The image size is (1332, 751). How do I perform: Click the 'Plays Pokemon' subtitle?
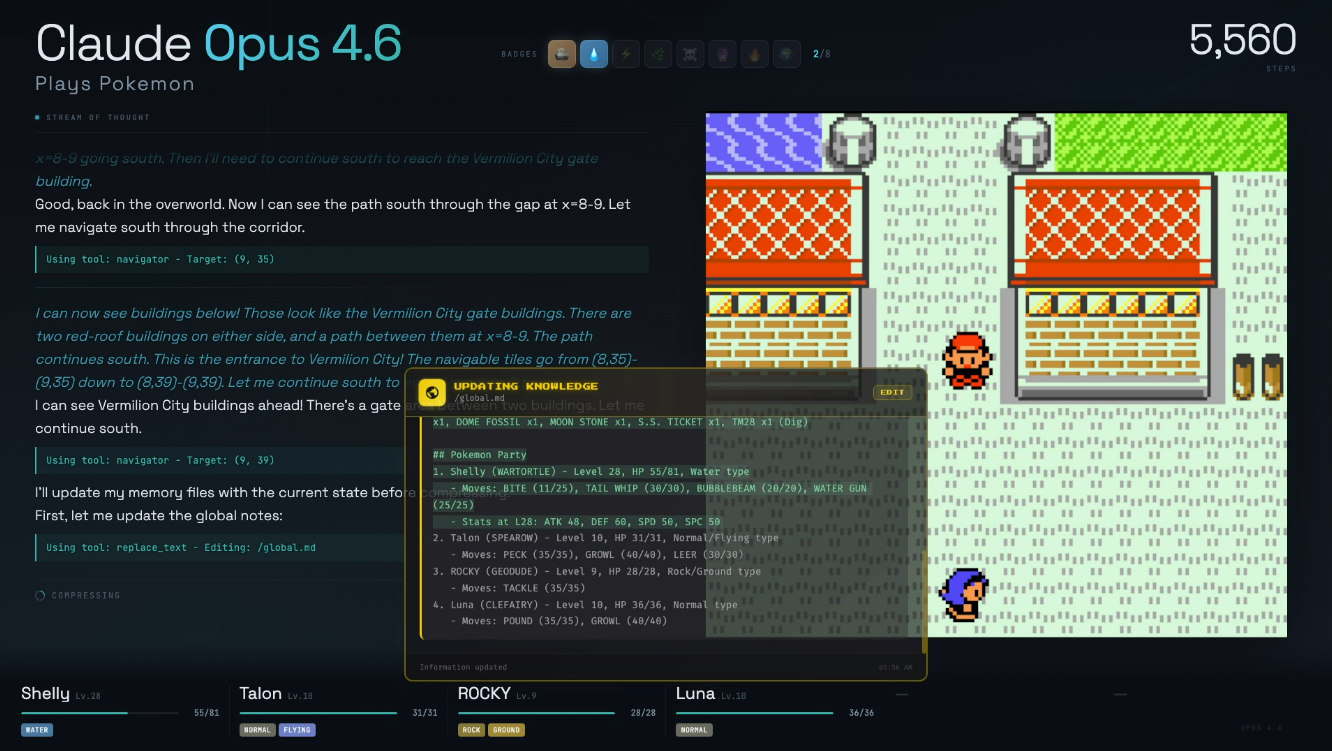[x=115, y=84]
